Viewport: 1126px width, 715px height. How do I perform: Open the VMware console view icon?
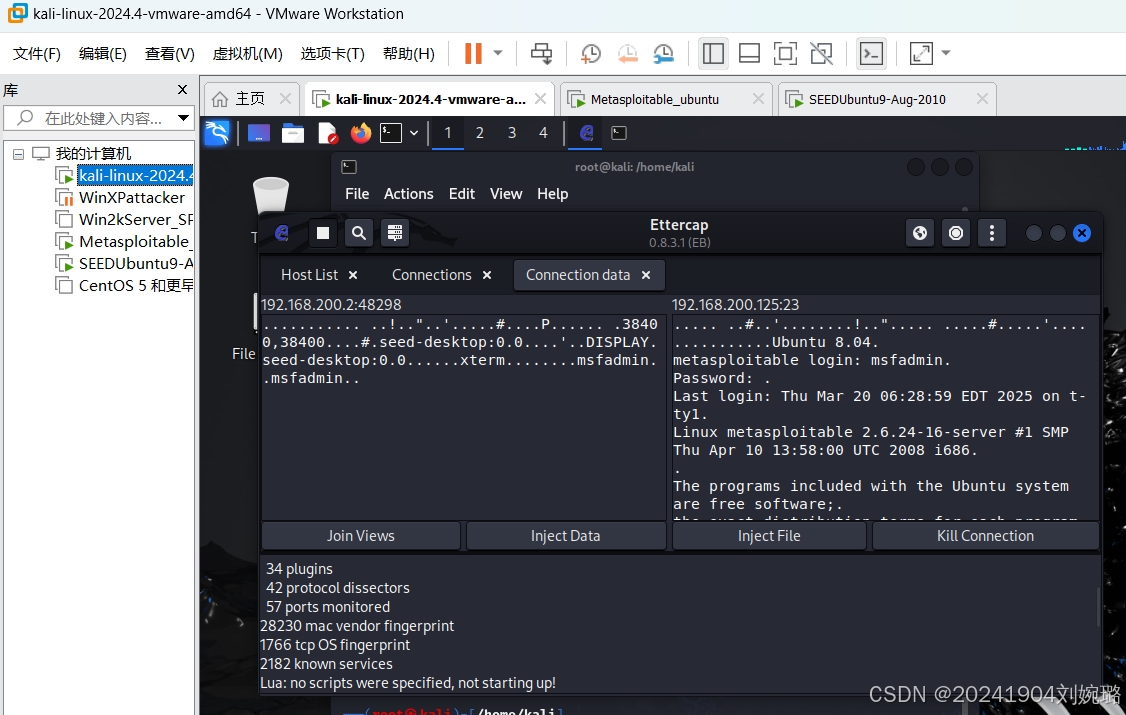point(871,53)
